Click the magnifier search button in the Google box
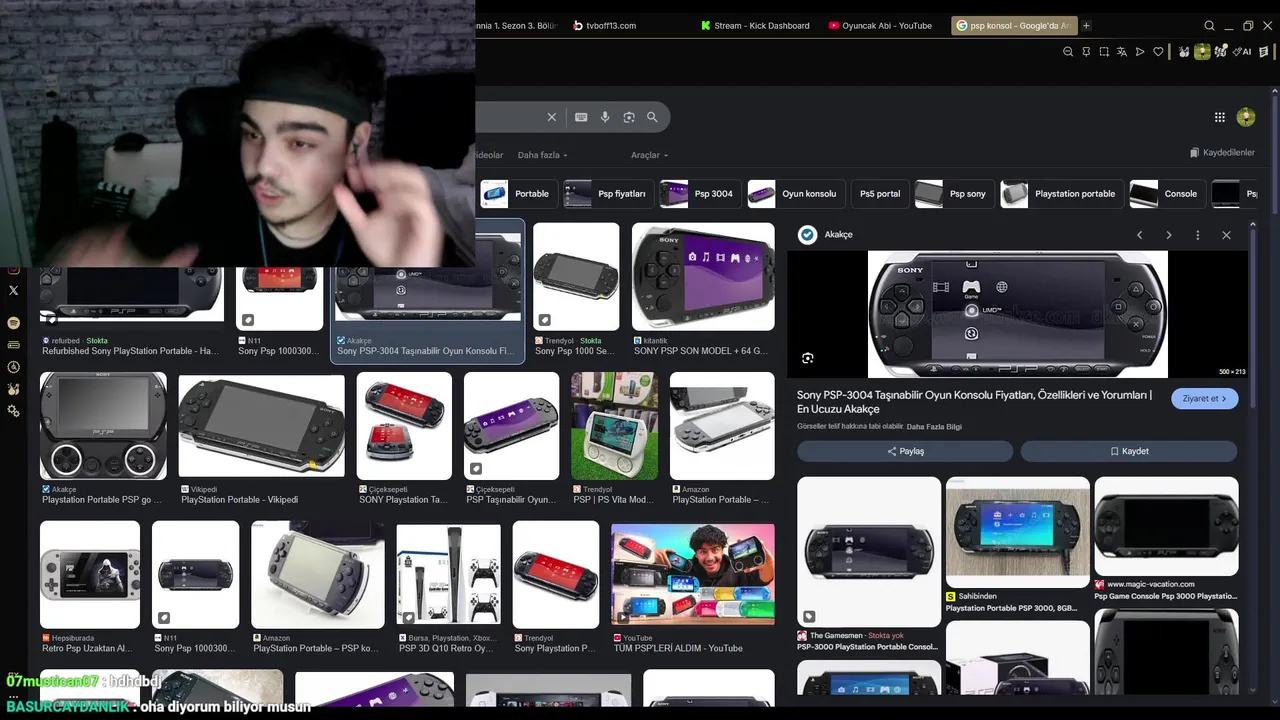This screenshot has height=720, width=1280. pos(652,117)
